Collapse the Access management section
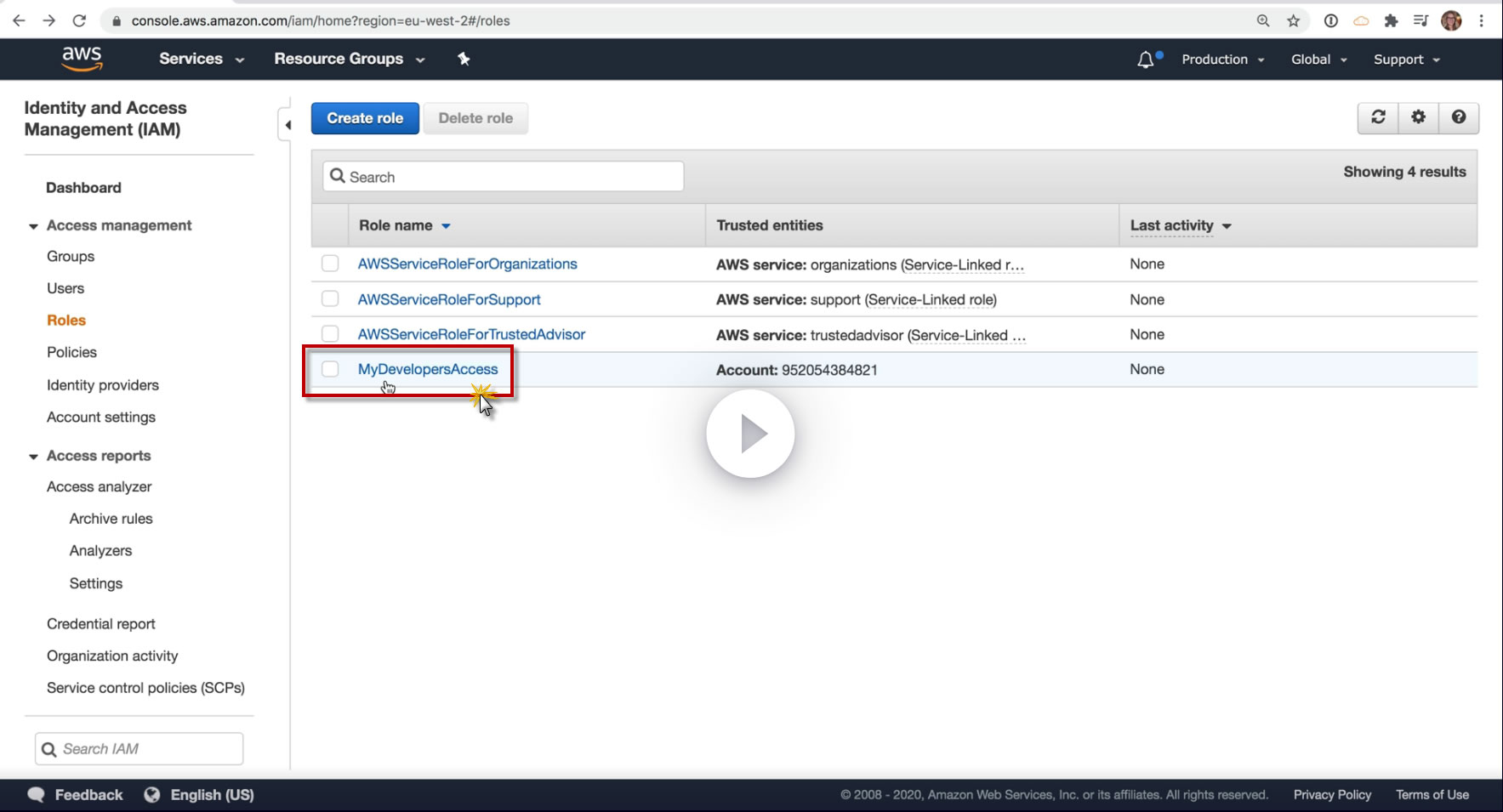 click(33, 226)
